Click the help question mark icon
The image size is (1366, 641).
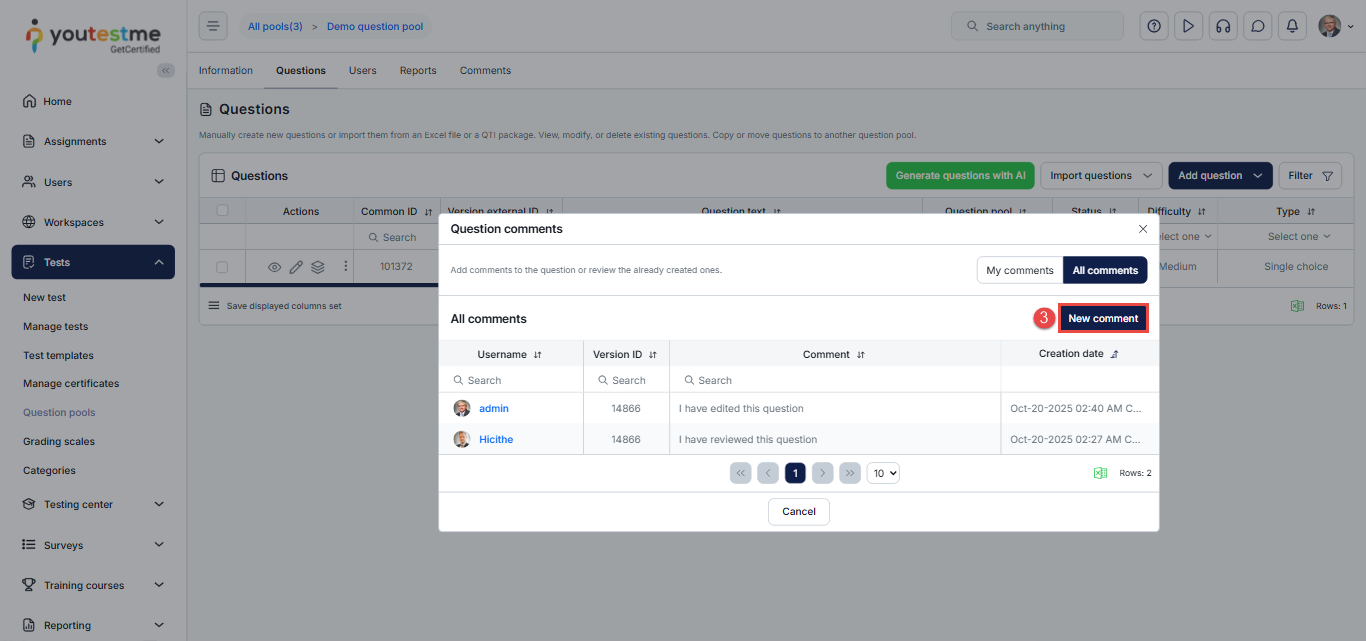[x=1154, y=26]
